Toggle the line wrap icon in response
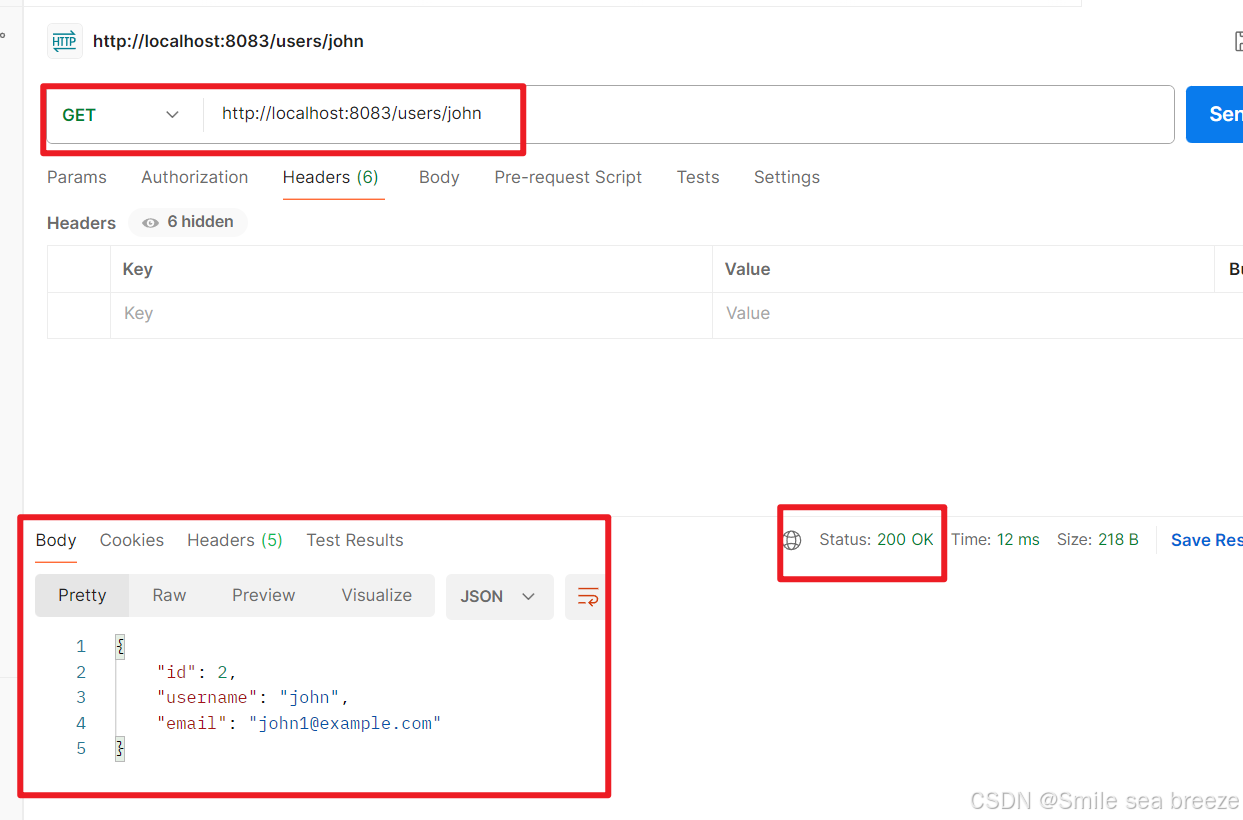 (x=587, y=597)
